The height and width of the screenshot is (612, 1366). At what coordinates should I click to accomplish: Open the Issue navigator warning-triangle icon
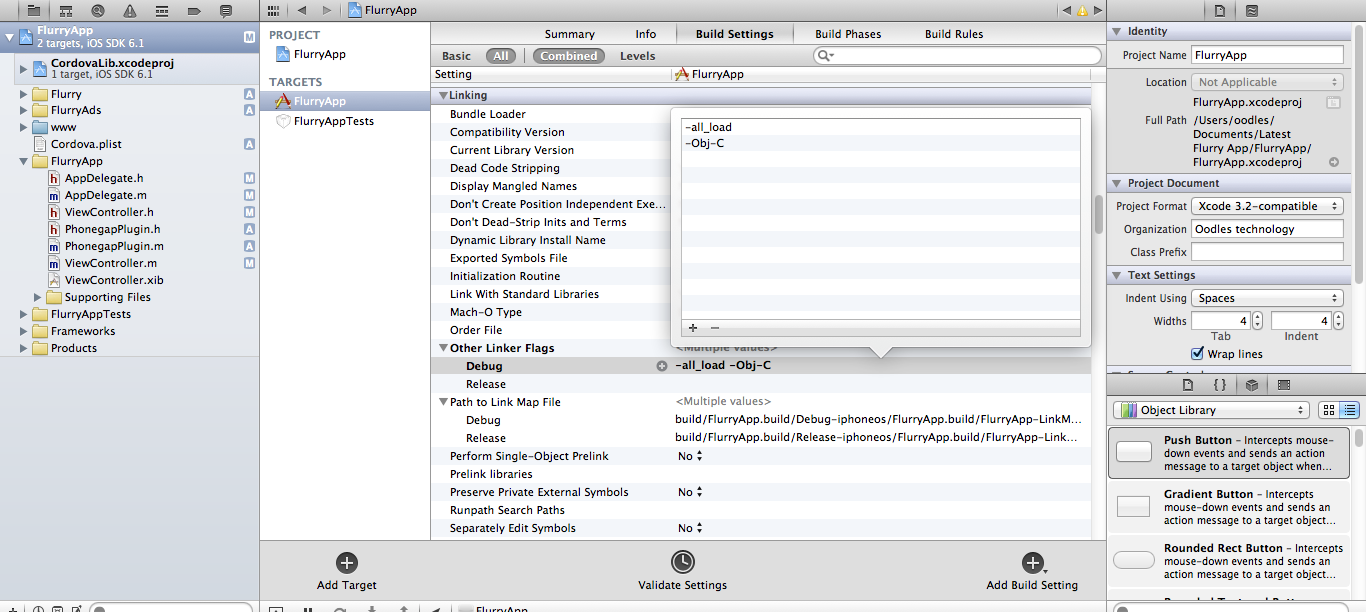tap(129, 10)
